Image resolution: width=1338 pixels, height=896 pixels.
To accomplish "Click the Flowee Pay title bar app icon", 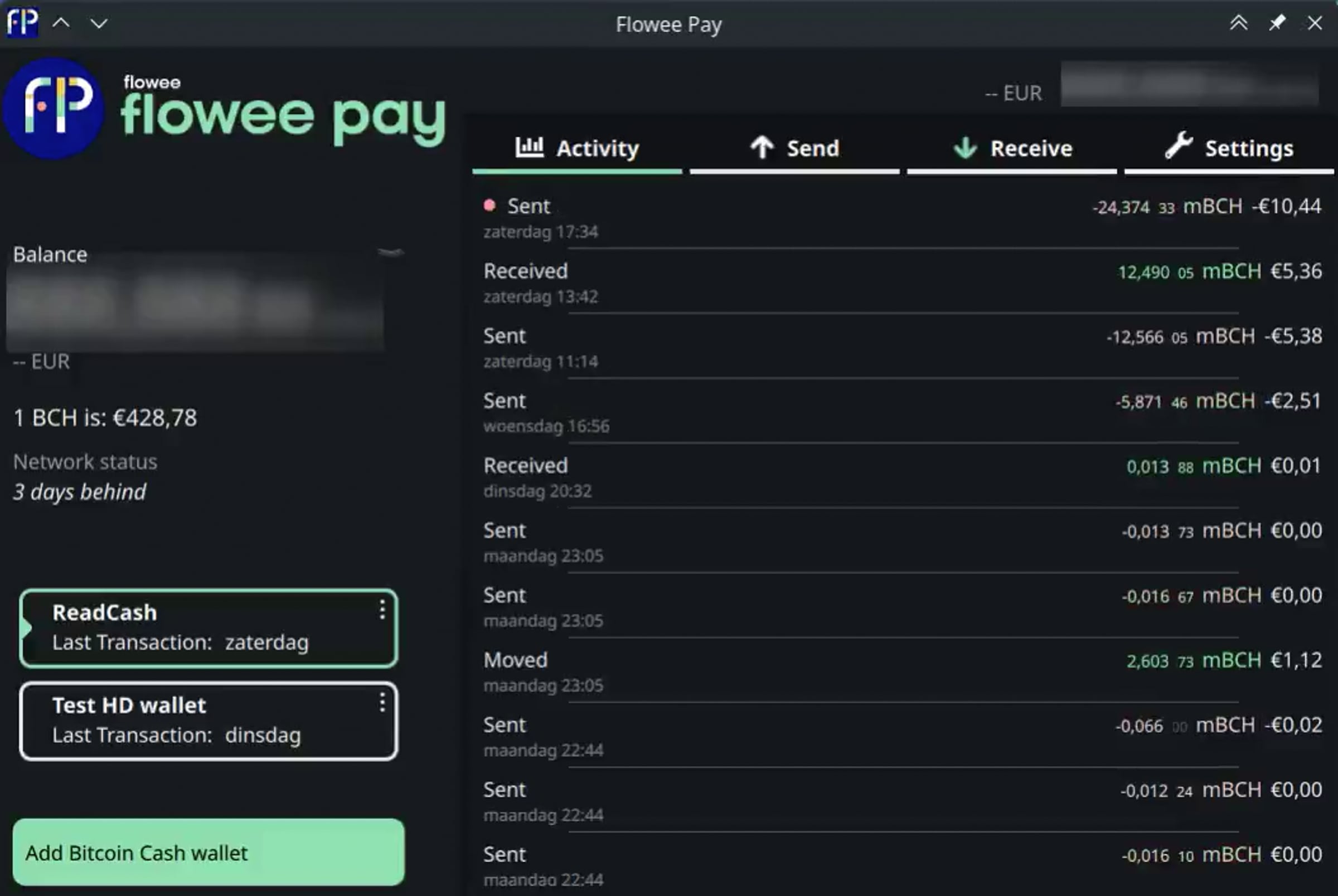I will (22, 22).
